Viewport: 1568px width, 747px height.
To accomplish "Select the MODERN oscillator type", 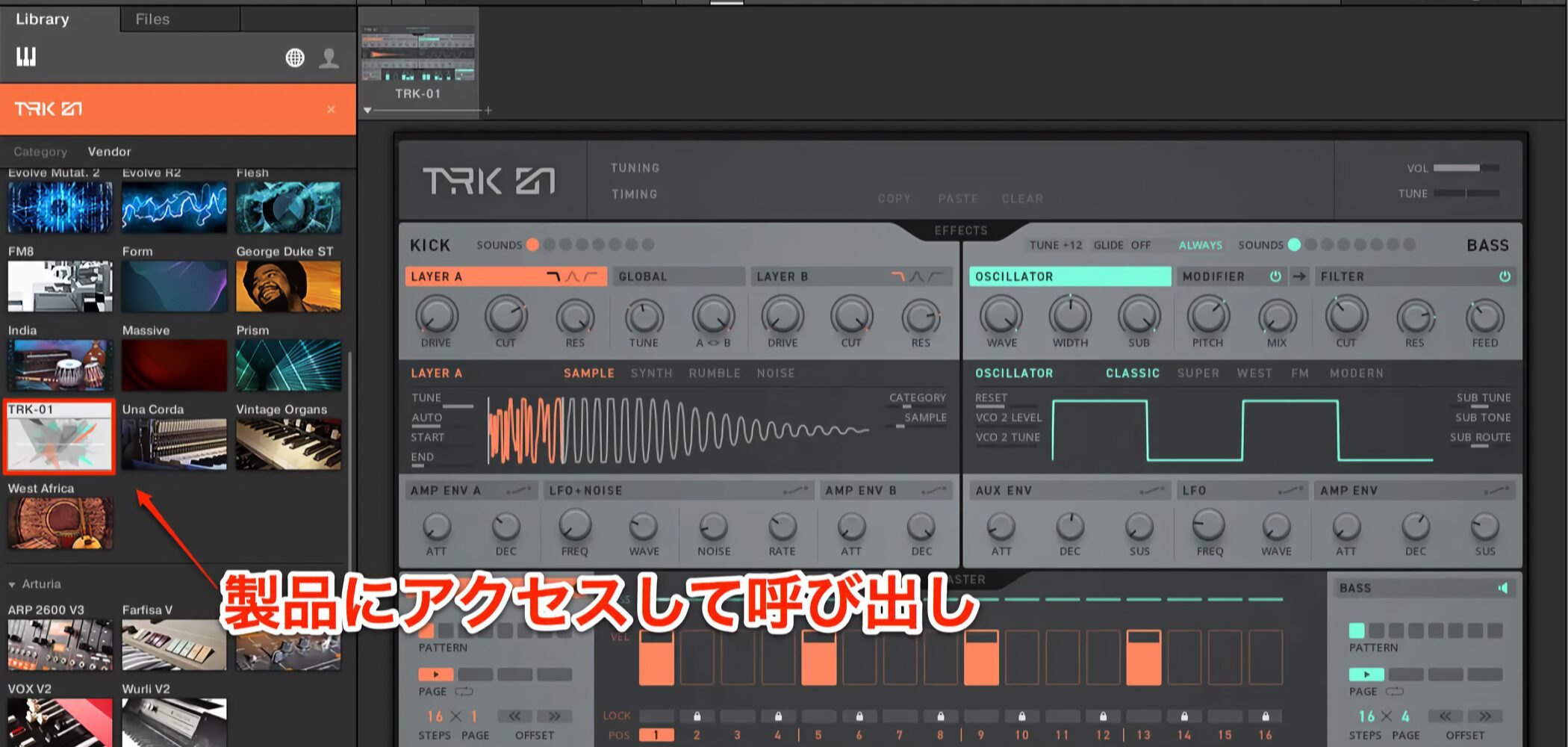I will (x=1357, y=373).
